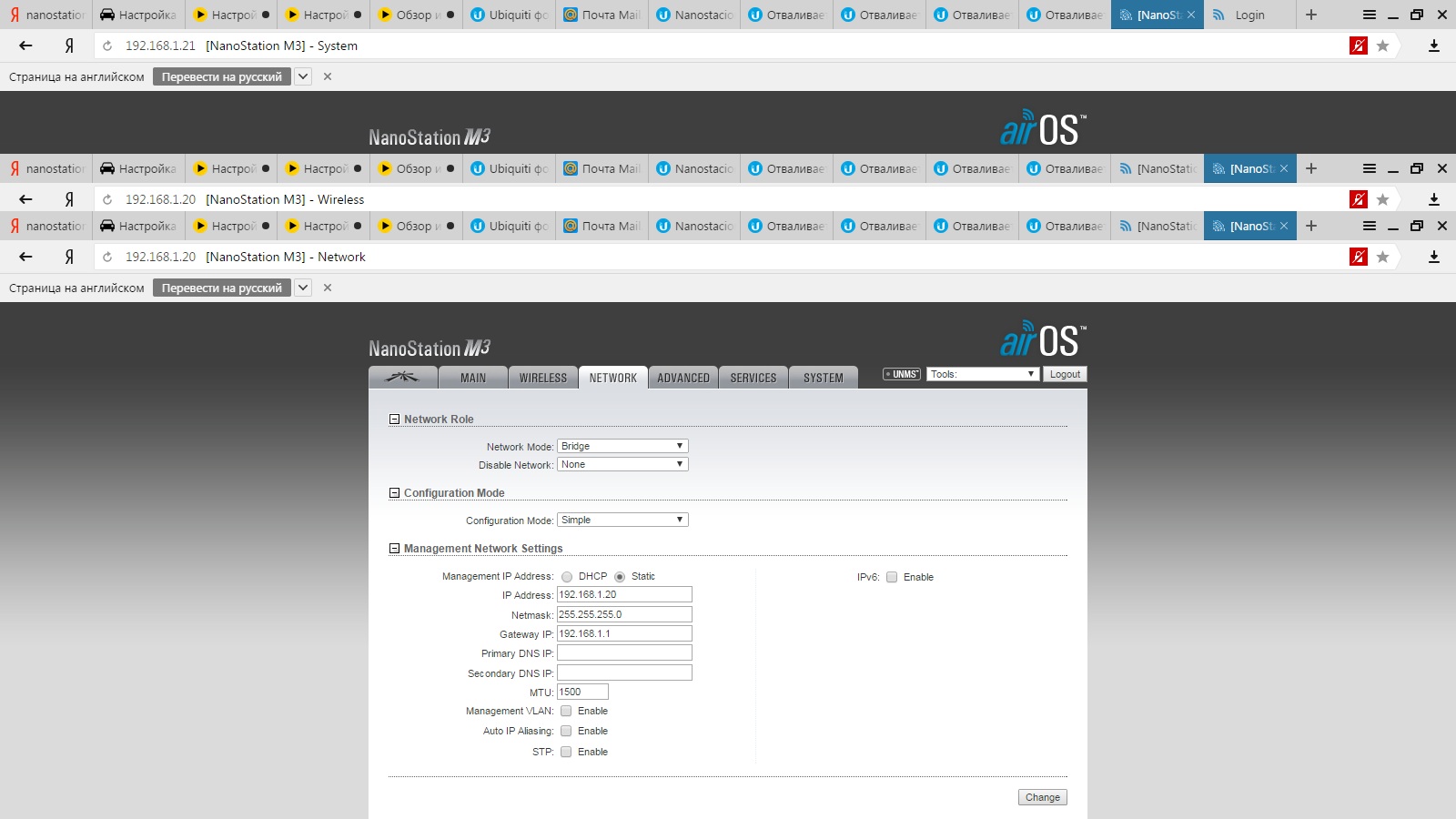Open Network Mode dropdown

coord(622,446)
